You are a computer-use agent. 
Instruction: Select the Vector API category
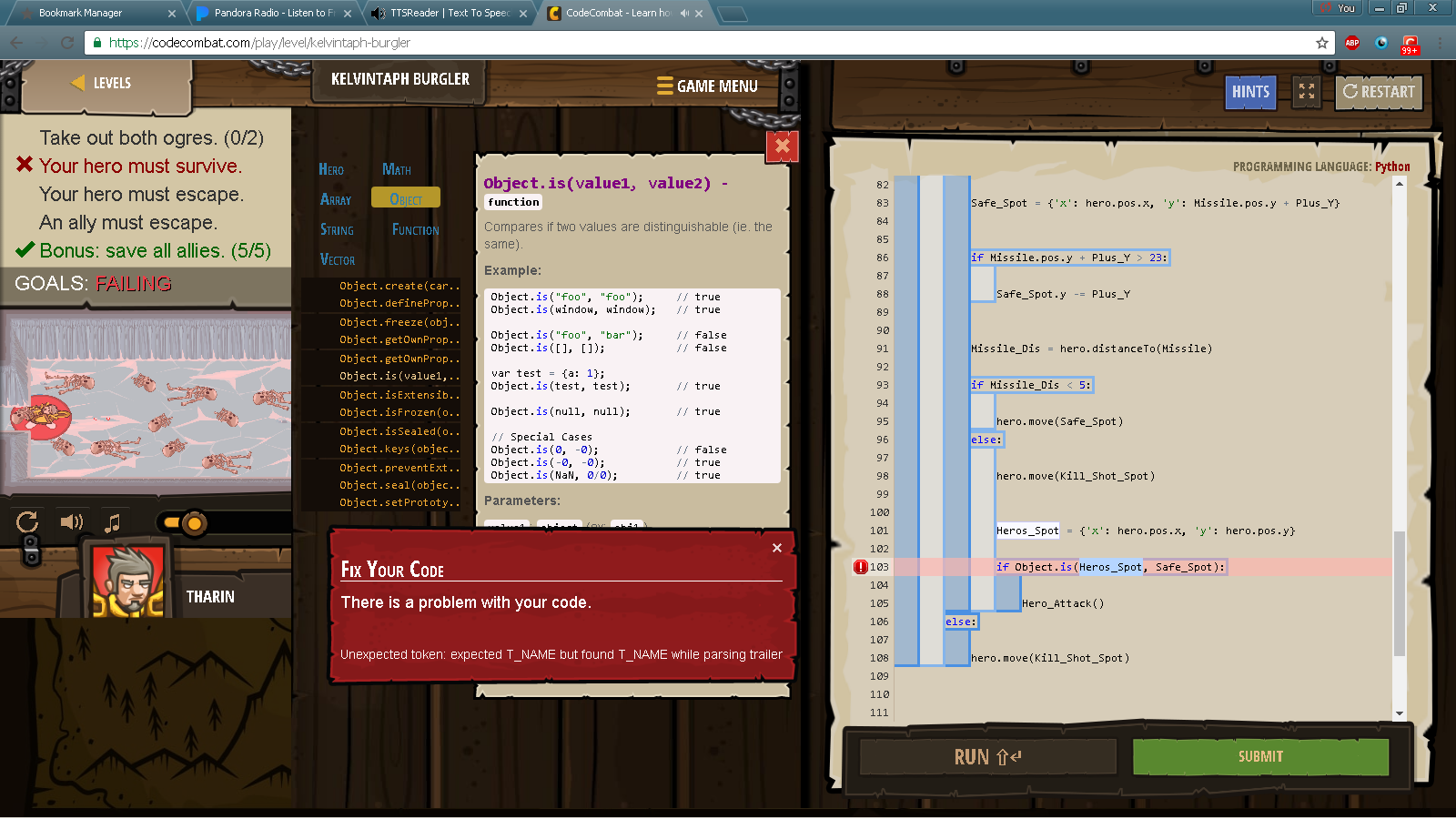338,260
